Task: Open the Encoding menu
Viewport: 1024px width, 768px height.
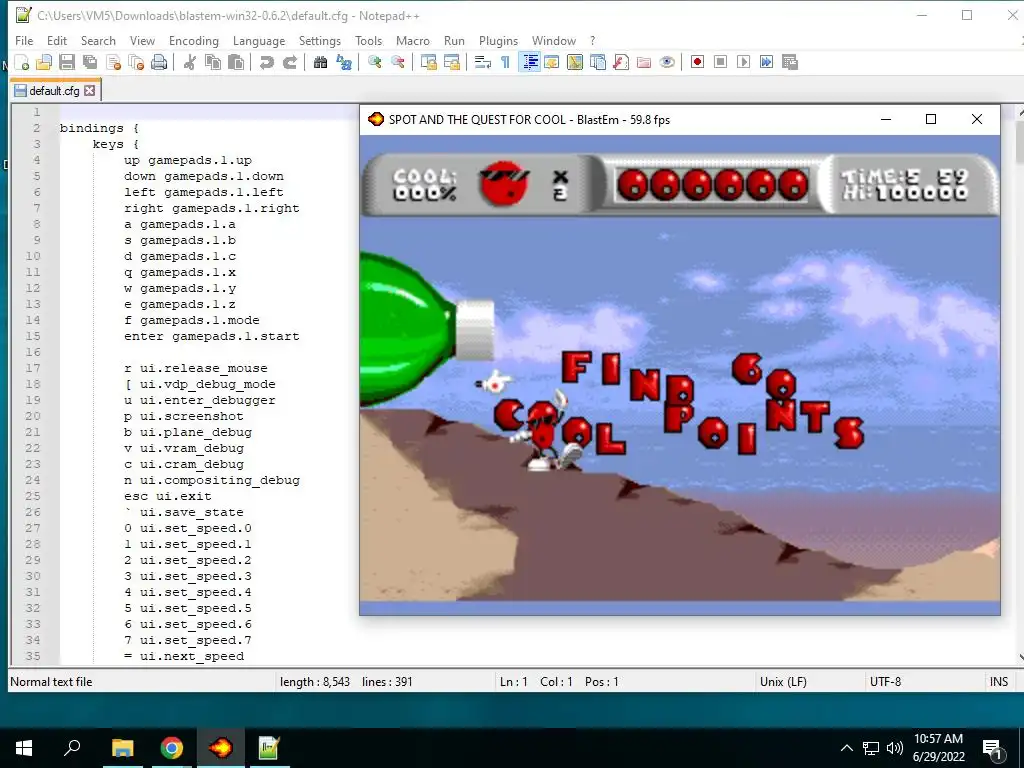Action: (x=194, y=40)
